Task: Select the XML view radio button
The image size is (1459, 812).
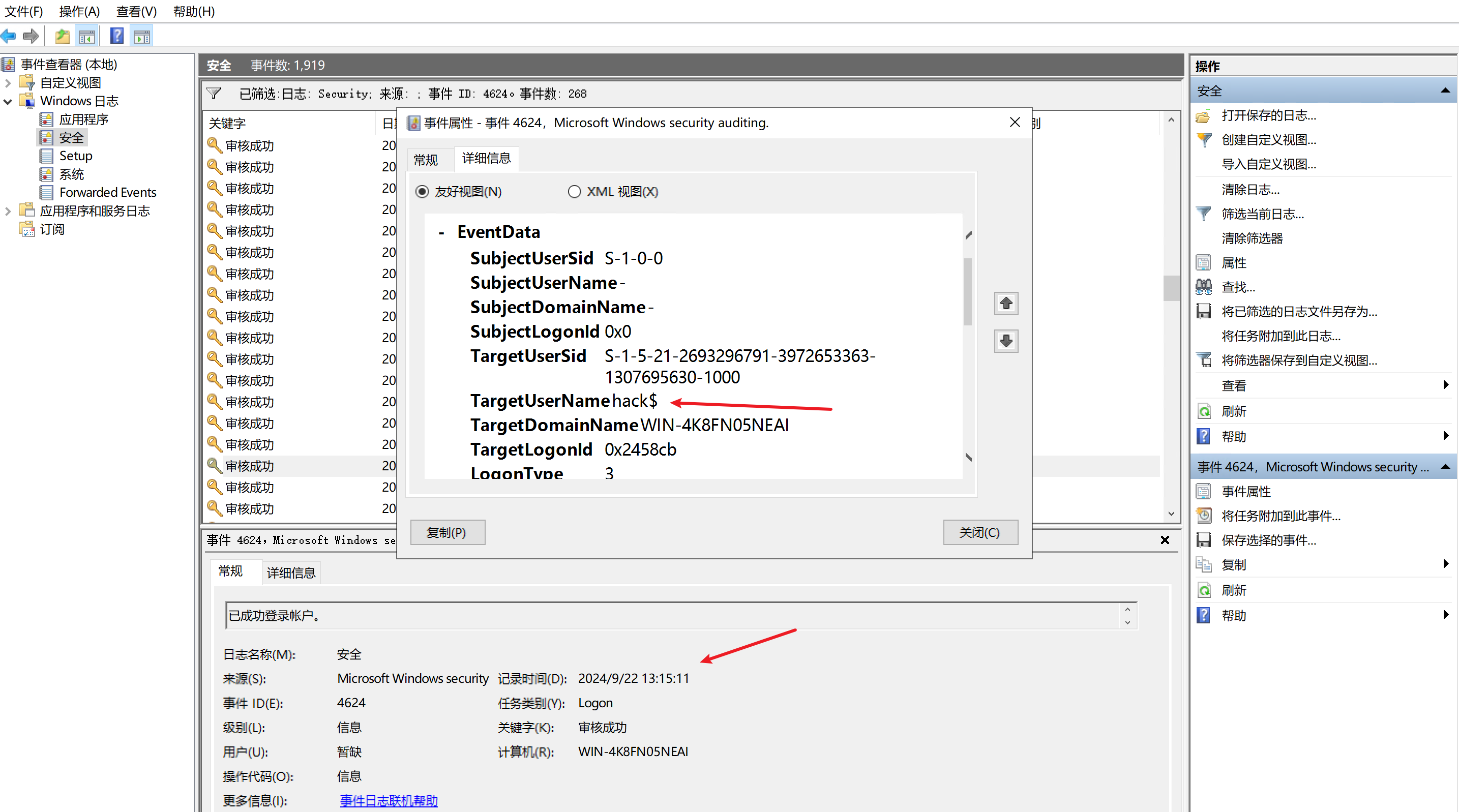Action: click(574, 191)
